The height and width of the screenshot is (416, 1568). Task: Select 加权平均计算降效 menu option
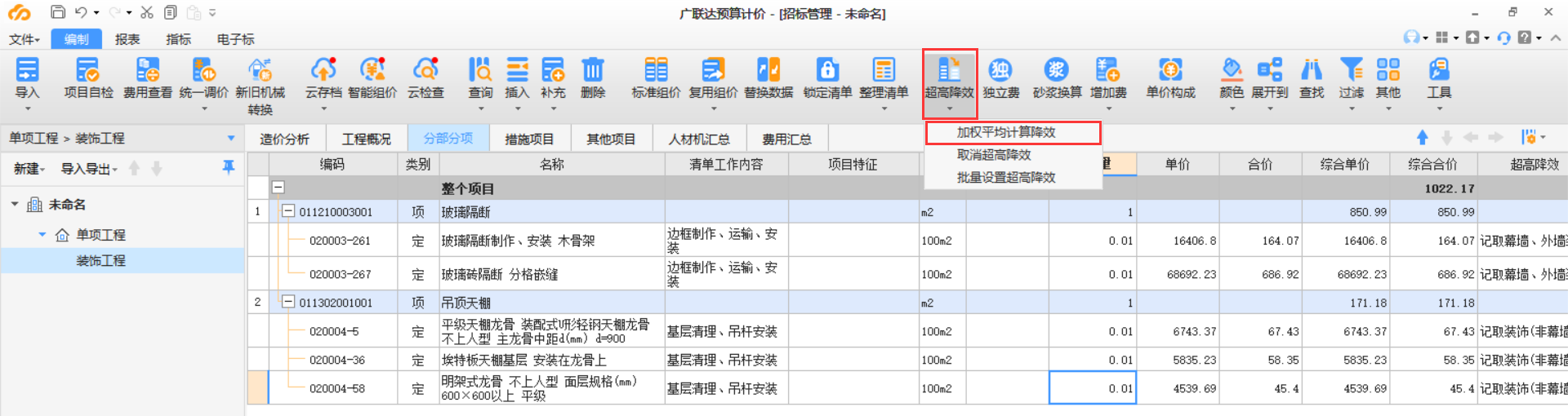[x=1006, y=132]
